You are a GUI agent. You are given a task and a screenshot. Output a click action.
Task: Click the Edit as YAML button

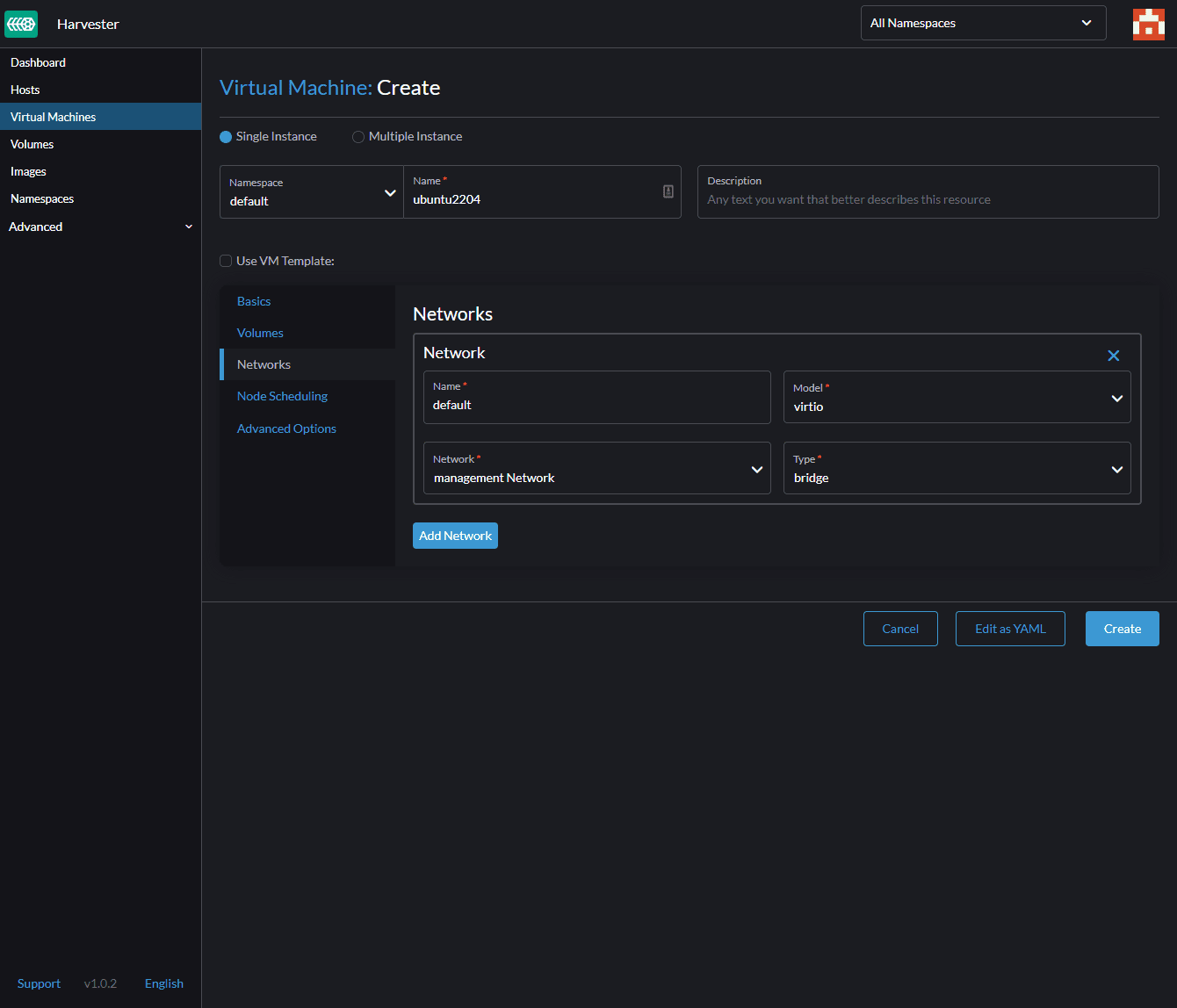click(1010, 629)
